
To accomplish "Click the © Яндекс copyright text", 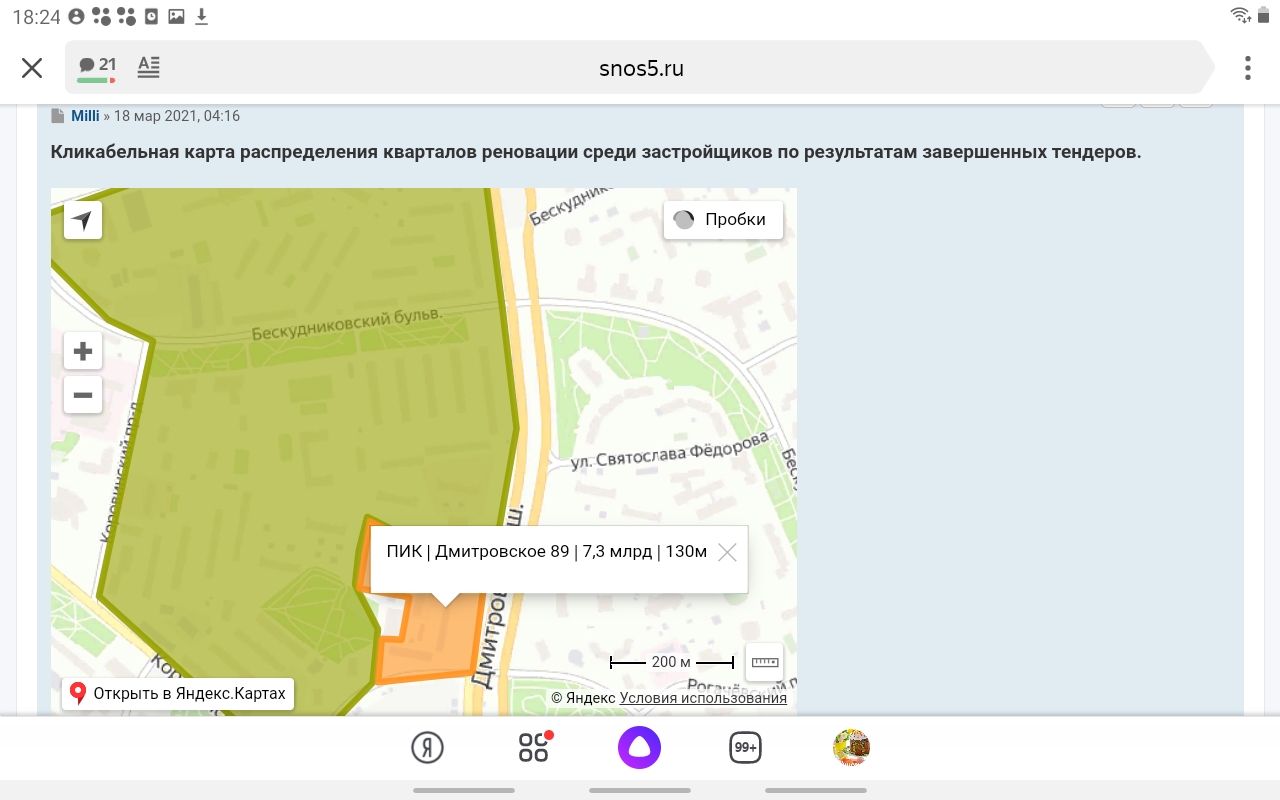I will point(583,698).
